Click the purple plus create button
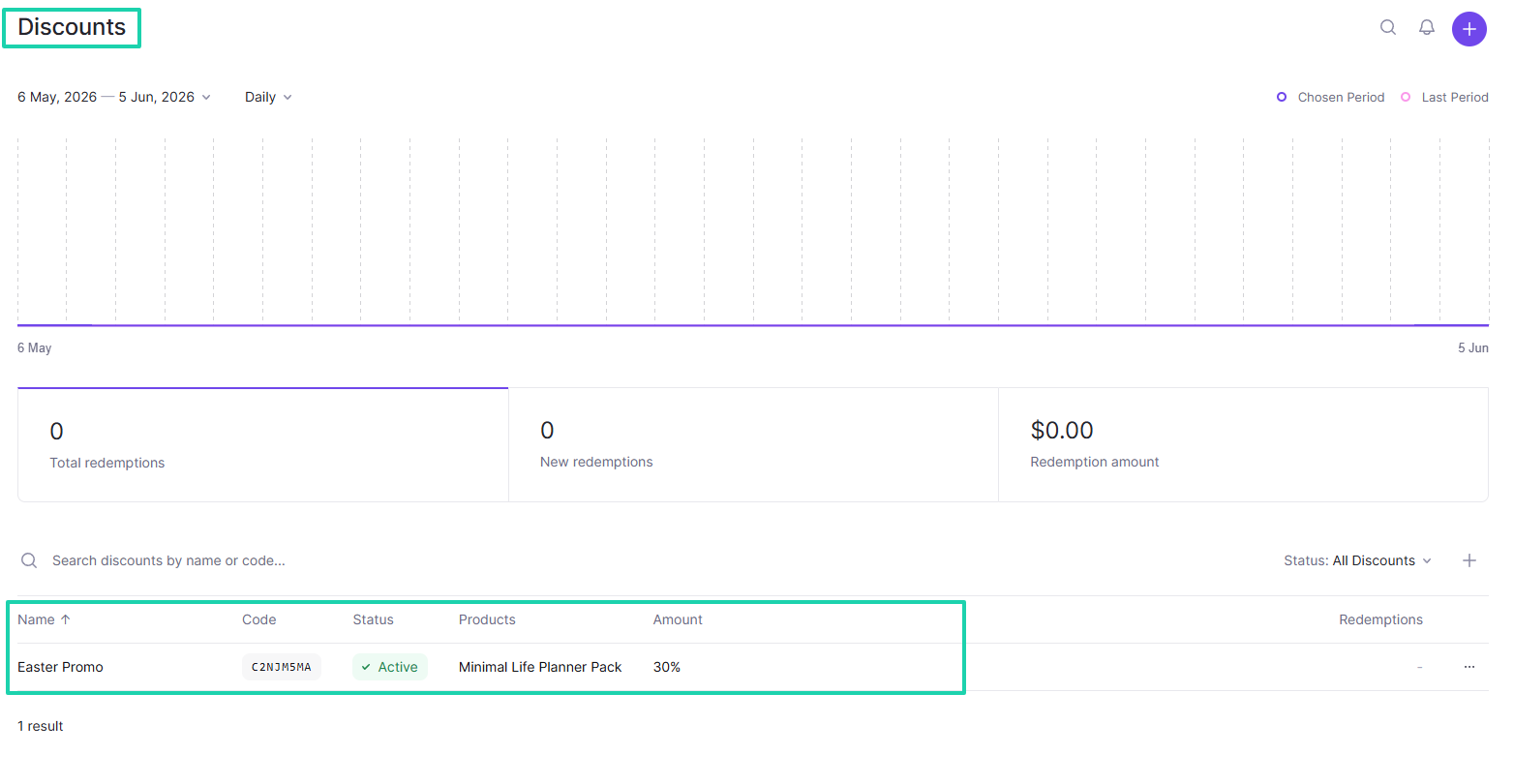Screen dimensions: 1514x784 coord(1469,29)
